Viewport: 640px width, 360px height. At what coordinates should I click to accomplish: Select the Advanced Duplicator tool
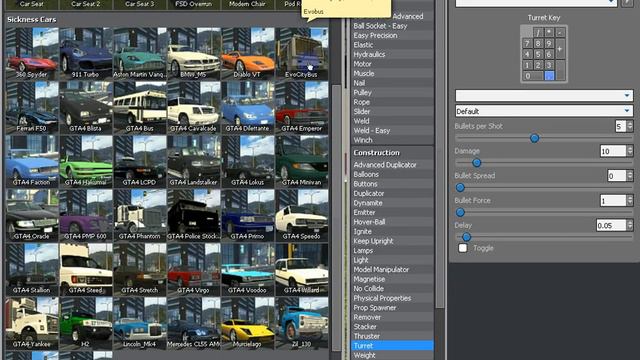click(x=392, y=165)
